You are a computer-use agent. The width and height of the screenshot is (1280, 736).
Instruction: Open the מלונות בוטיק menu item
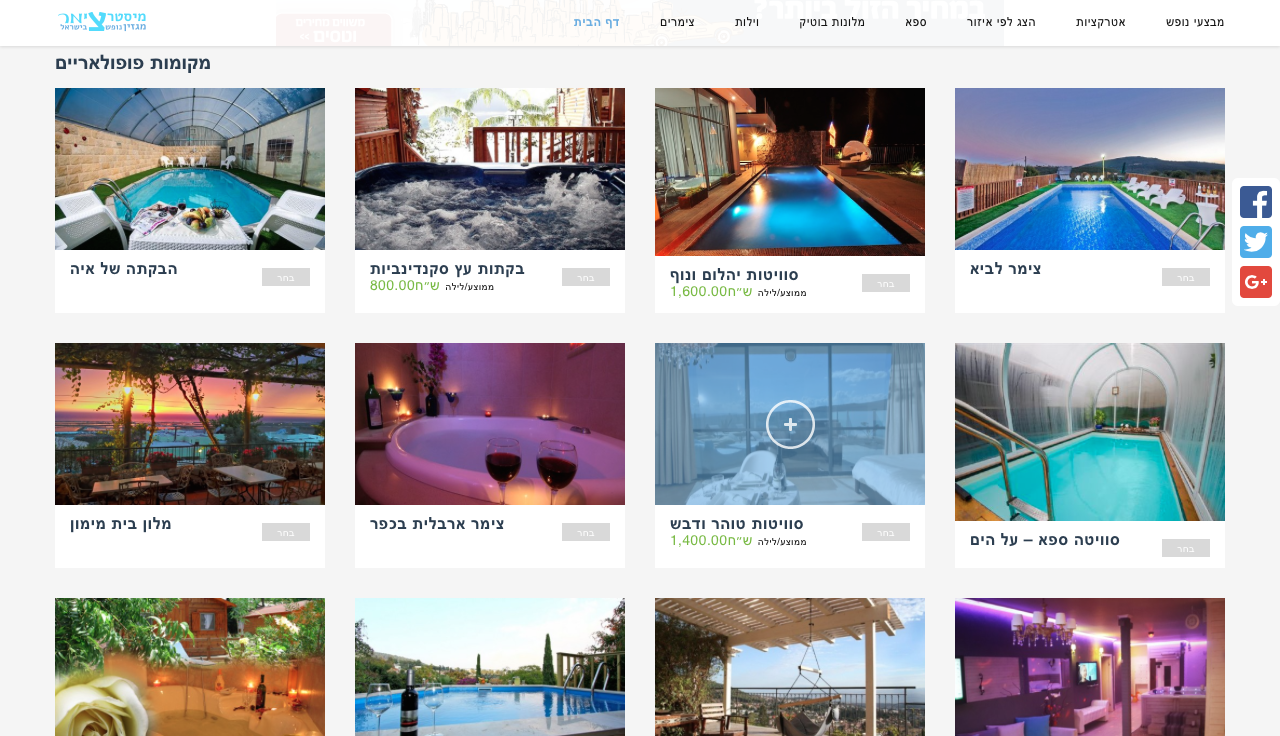pos(832,22)
